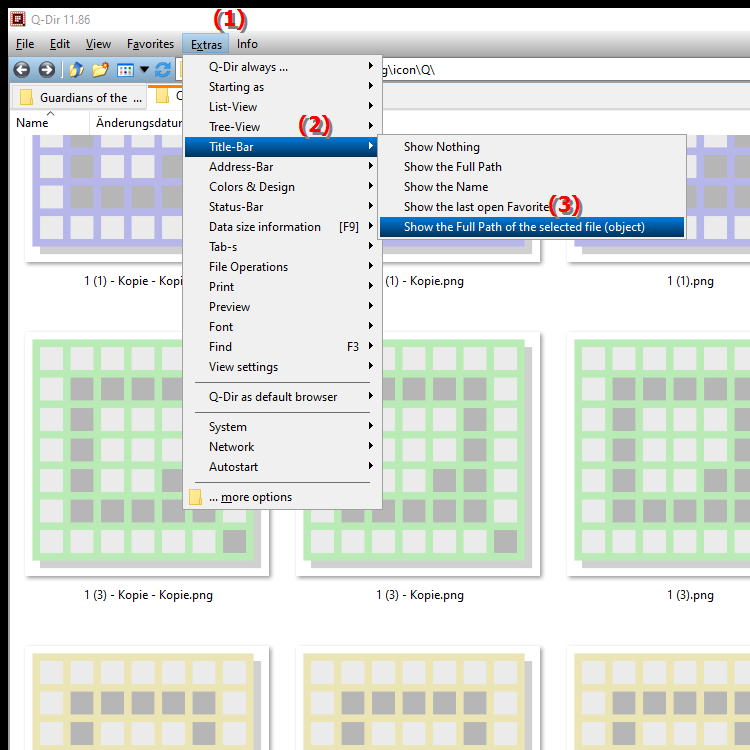Click the Refresh icon in toolbar

[x=163, y=70]
